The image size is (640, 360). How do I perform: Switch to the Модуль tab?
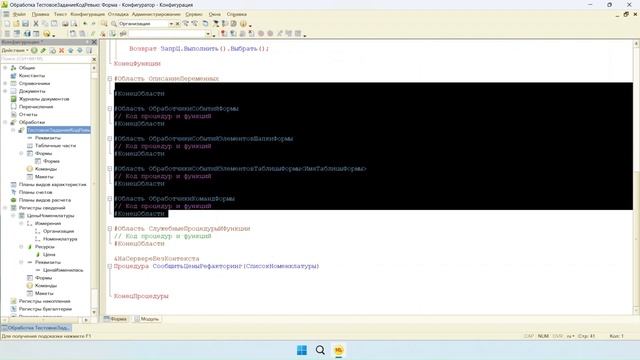pyautogui.click(x=147, y=319)
